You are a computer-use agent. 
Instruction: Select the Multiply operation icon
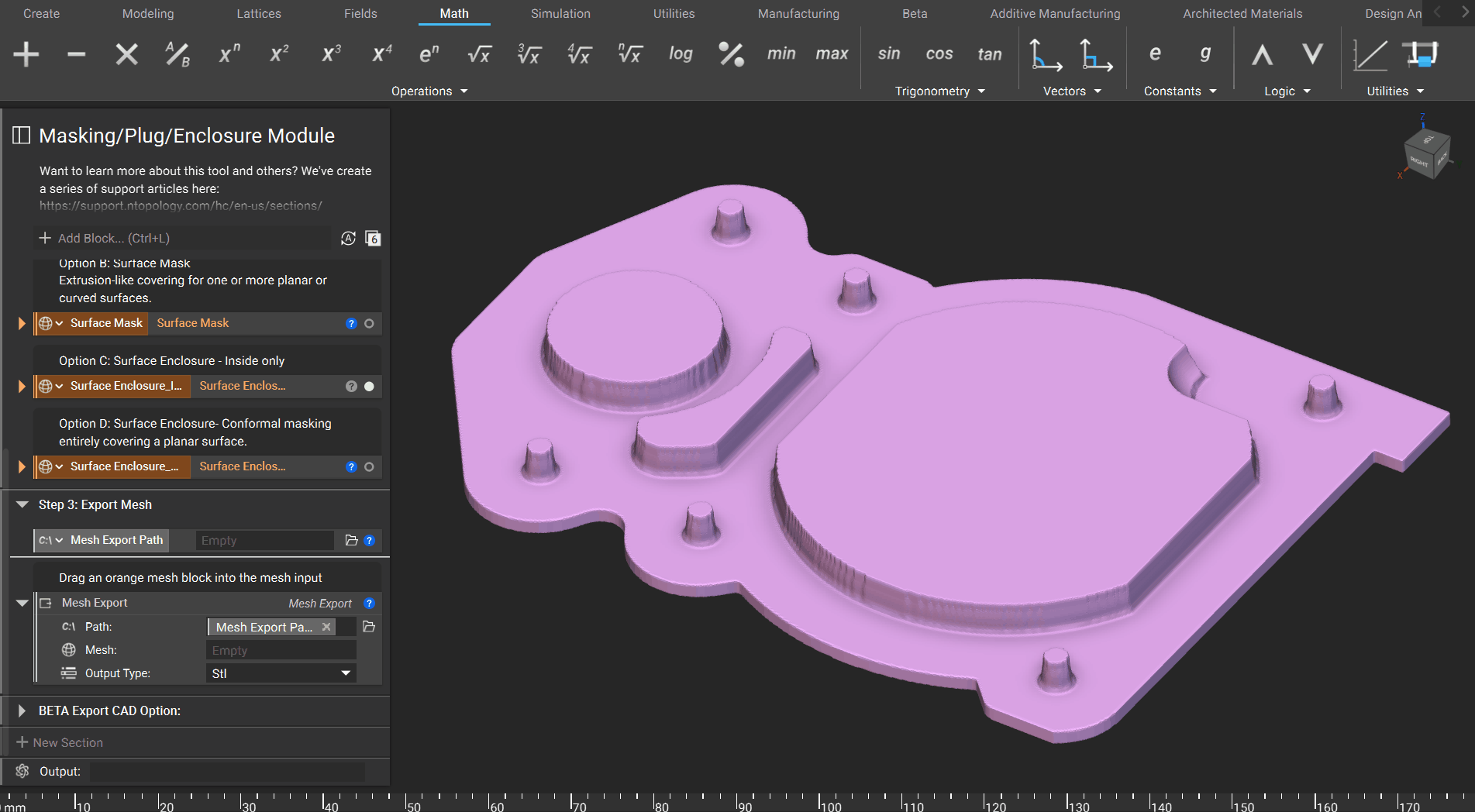point(126,54)
